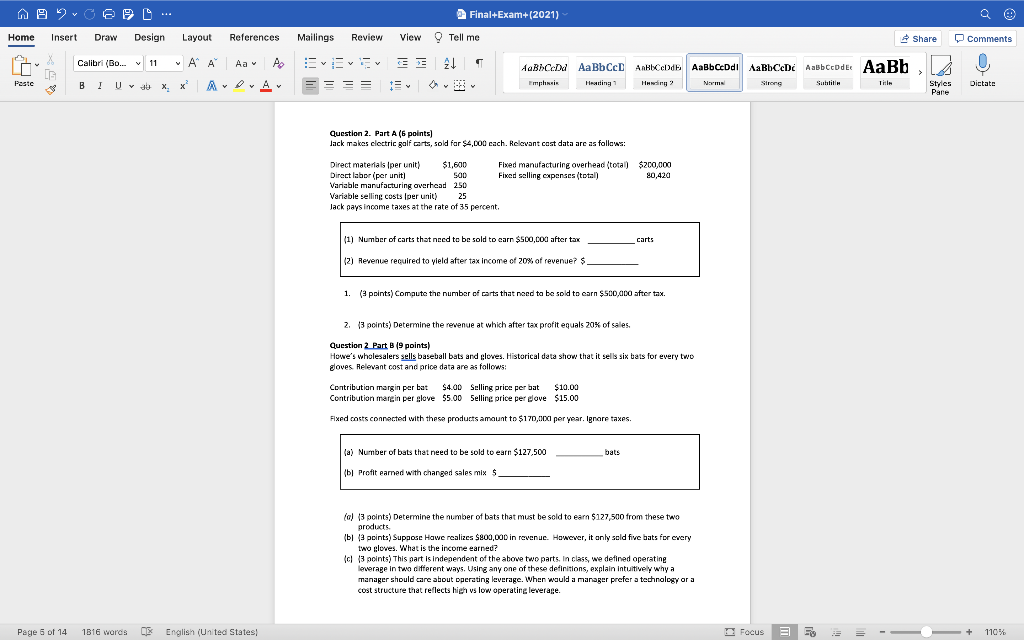This screenshot has height=640, width=1024.
Task: Activate the Format Painter brush
Action: [50, 89]
